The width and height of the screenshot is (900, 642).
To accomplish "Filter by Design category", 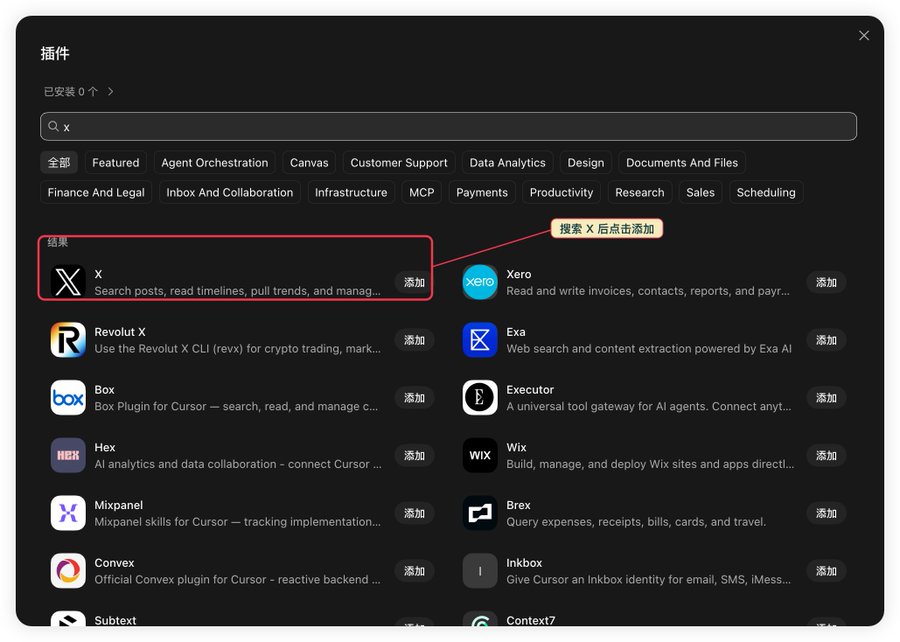I will click(x=585, y=162).
